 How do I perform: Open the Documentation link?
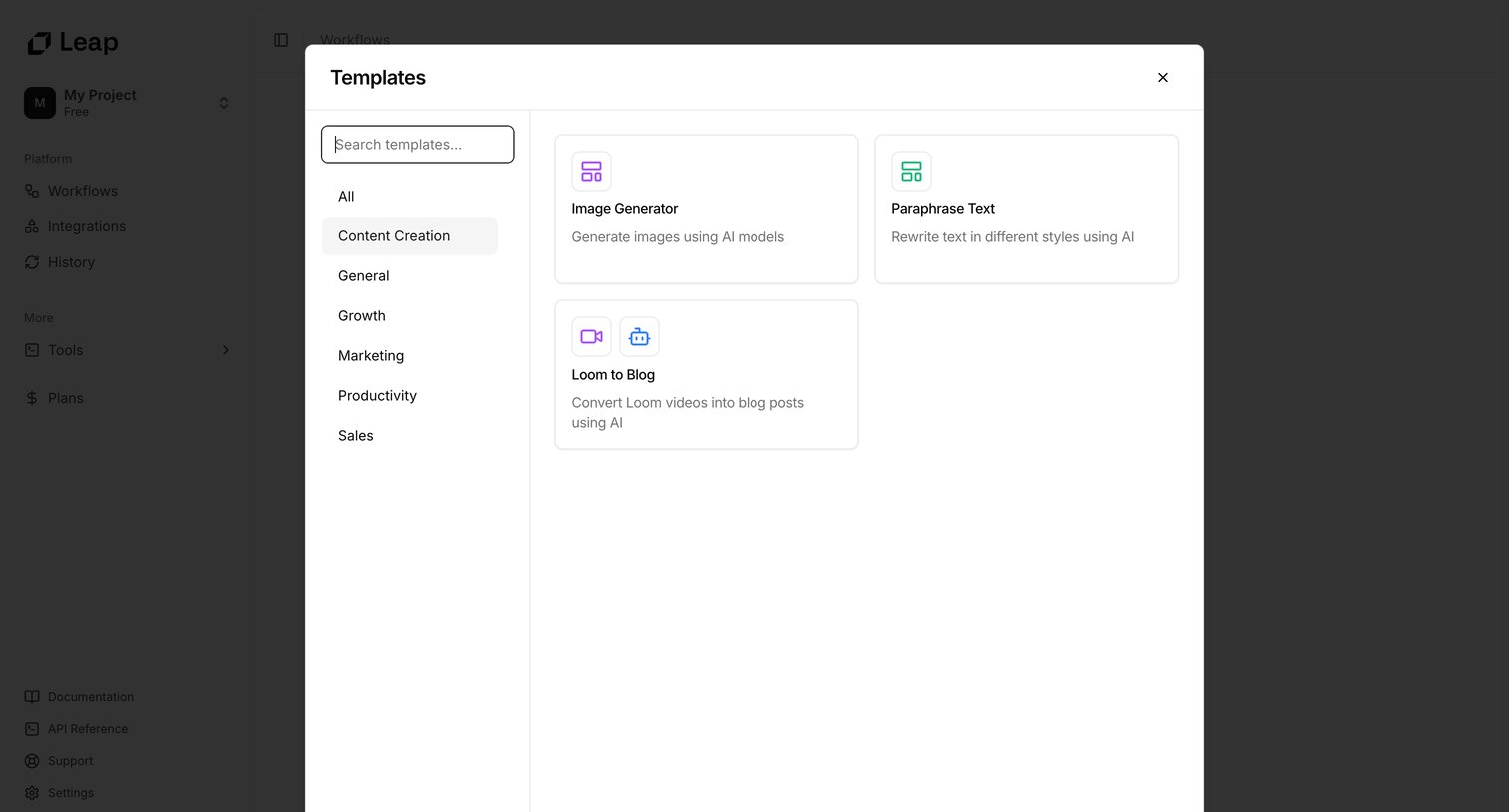(90, 697)
